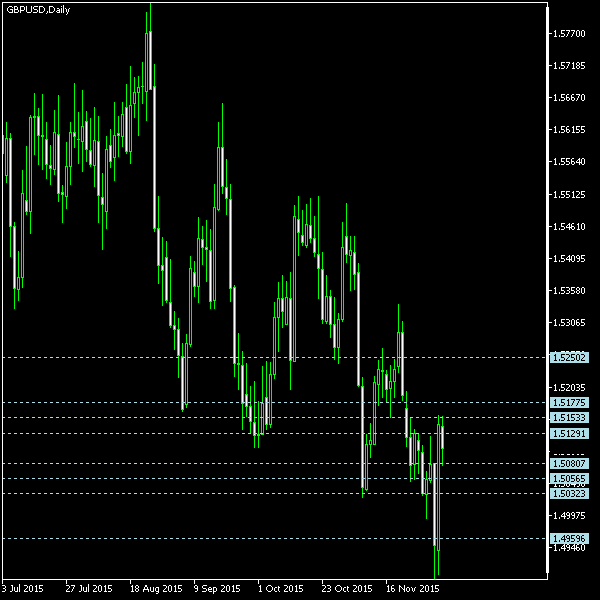Pick the highlighted 1.51291 level tag

[x=569, y=434]
